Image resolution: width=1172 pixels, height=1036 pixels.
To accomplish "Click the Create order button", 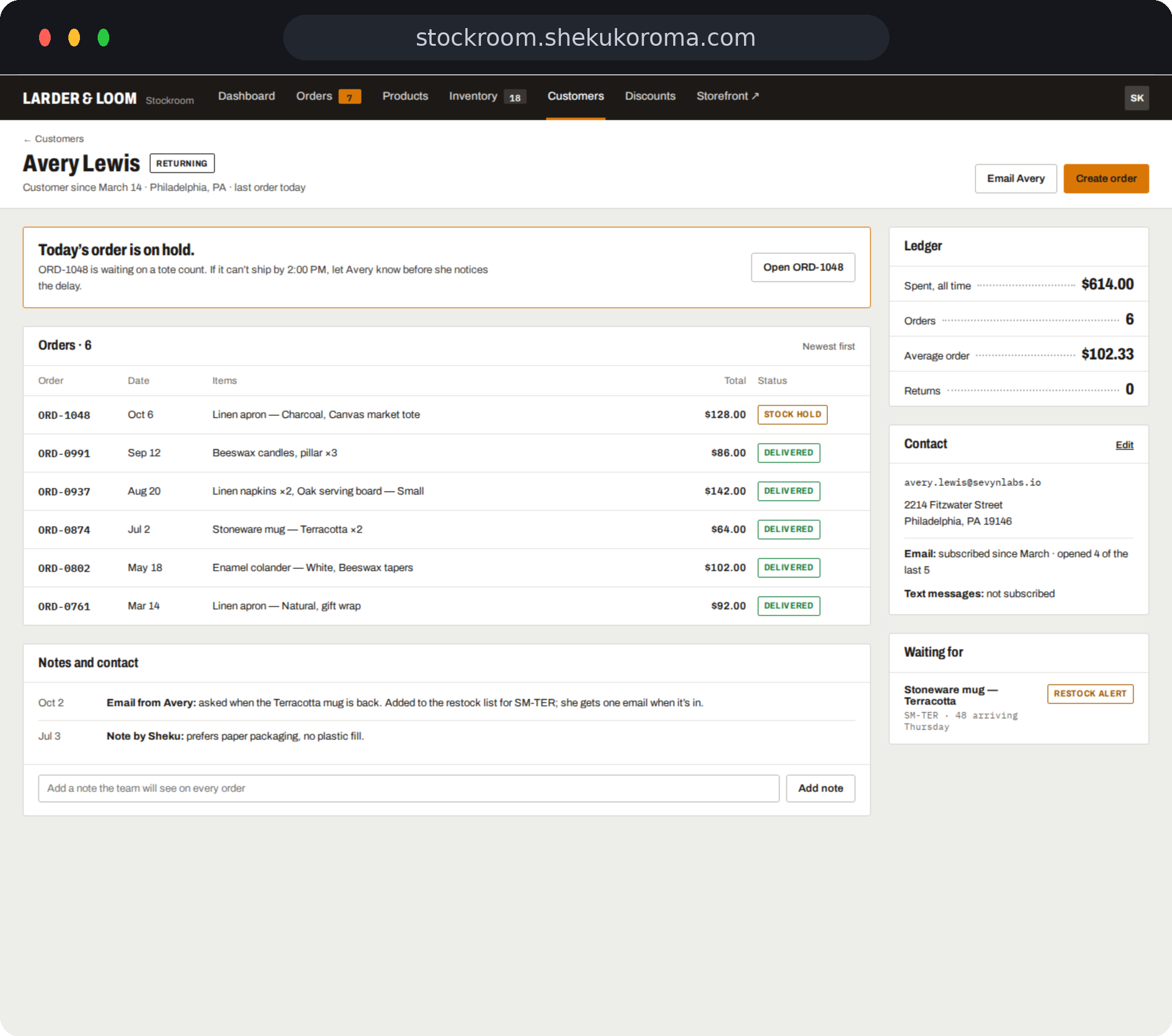I will (x=1106, y=178).
